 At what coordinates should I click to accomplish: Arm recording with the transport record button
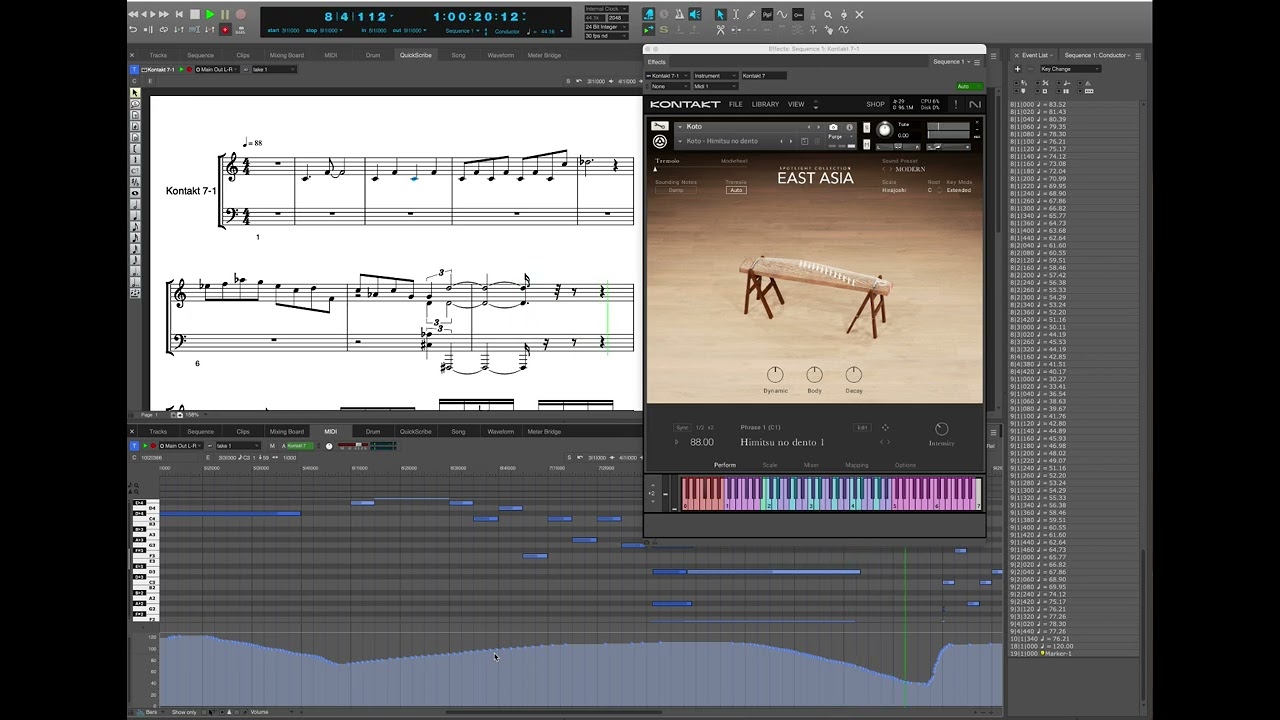pos(240,14)
